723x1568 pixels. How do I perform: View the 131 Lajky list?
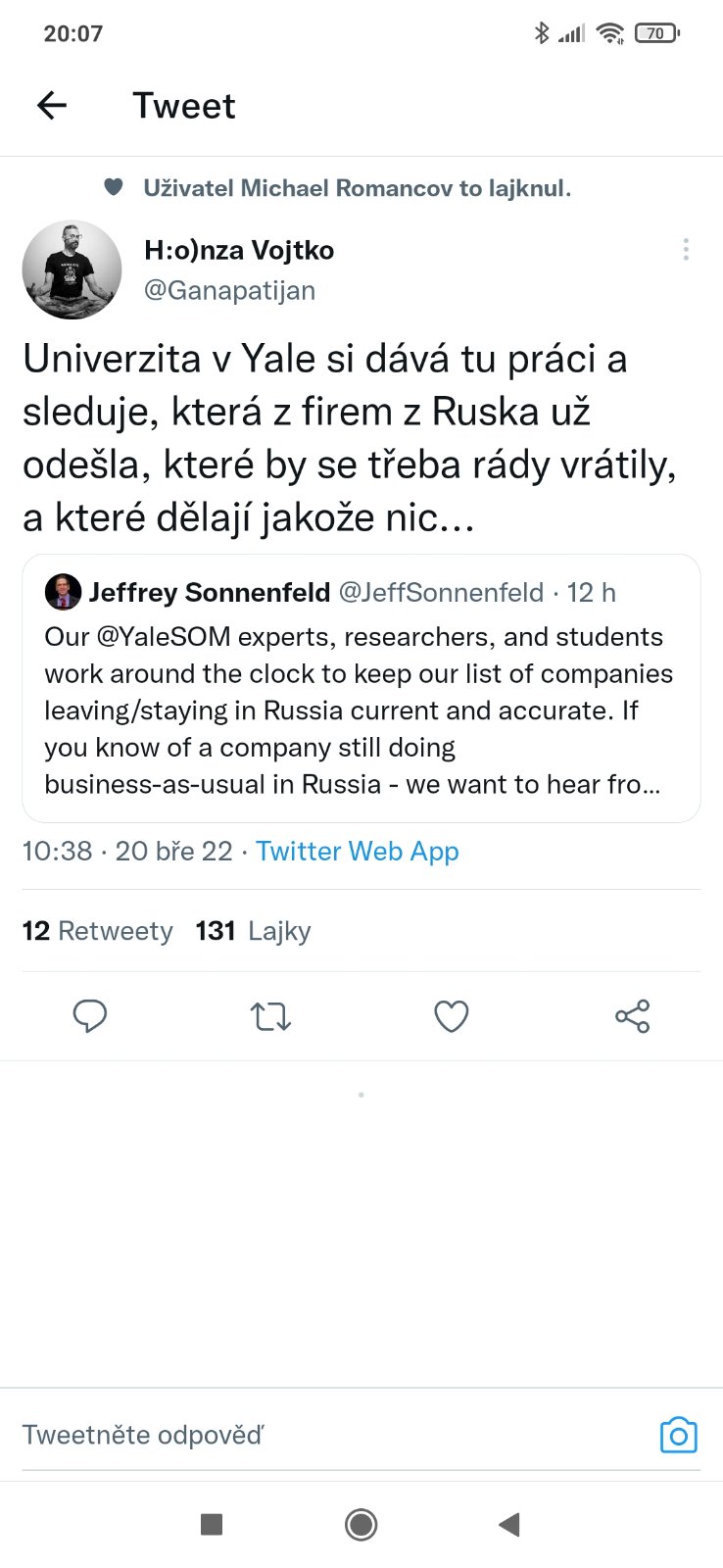click(253, 930)
